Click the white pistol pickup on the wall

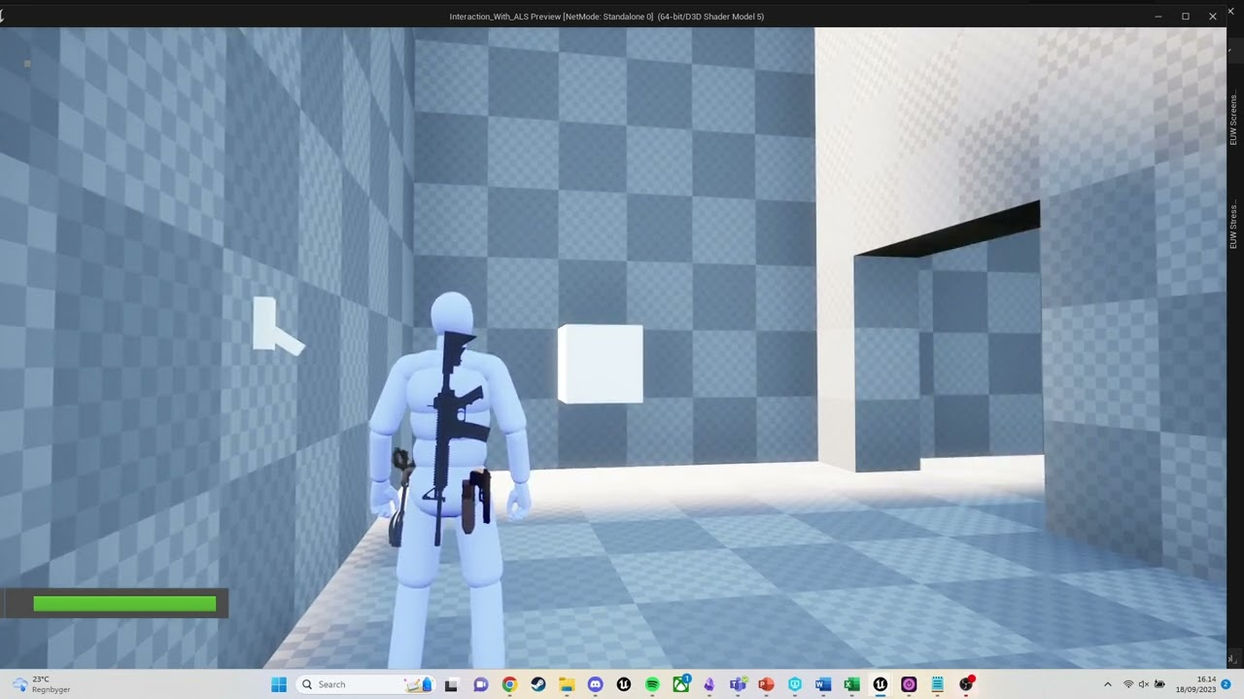277,325
